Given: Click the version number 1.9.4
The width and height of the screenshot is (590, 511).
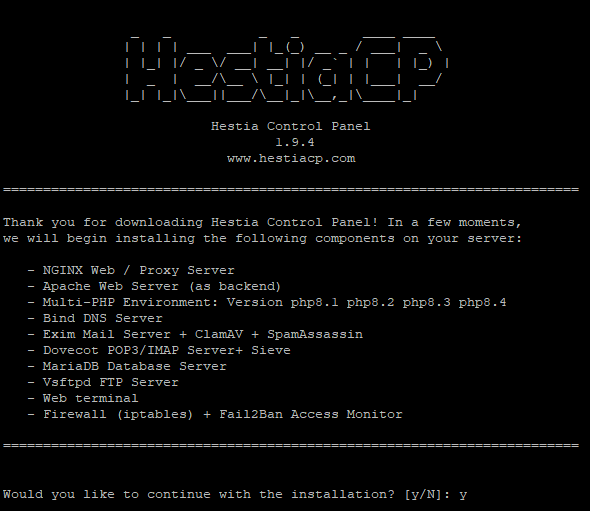Looking at the screenshot, I should click(295, 142).
